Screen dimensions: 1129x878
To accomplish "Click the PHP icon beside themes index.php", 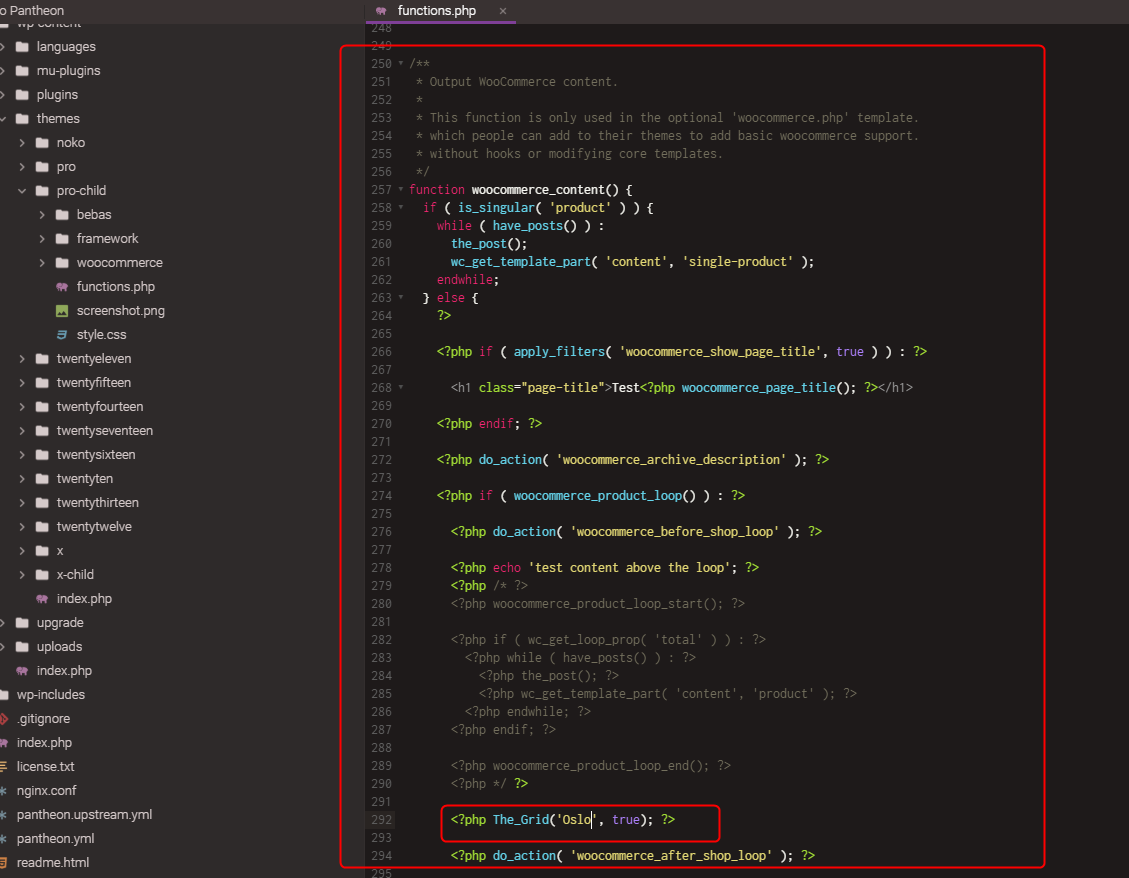I will 42,599.
